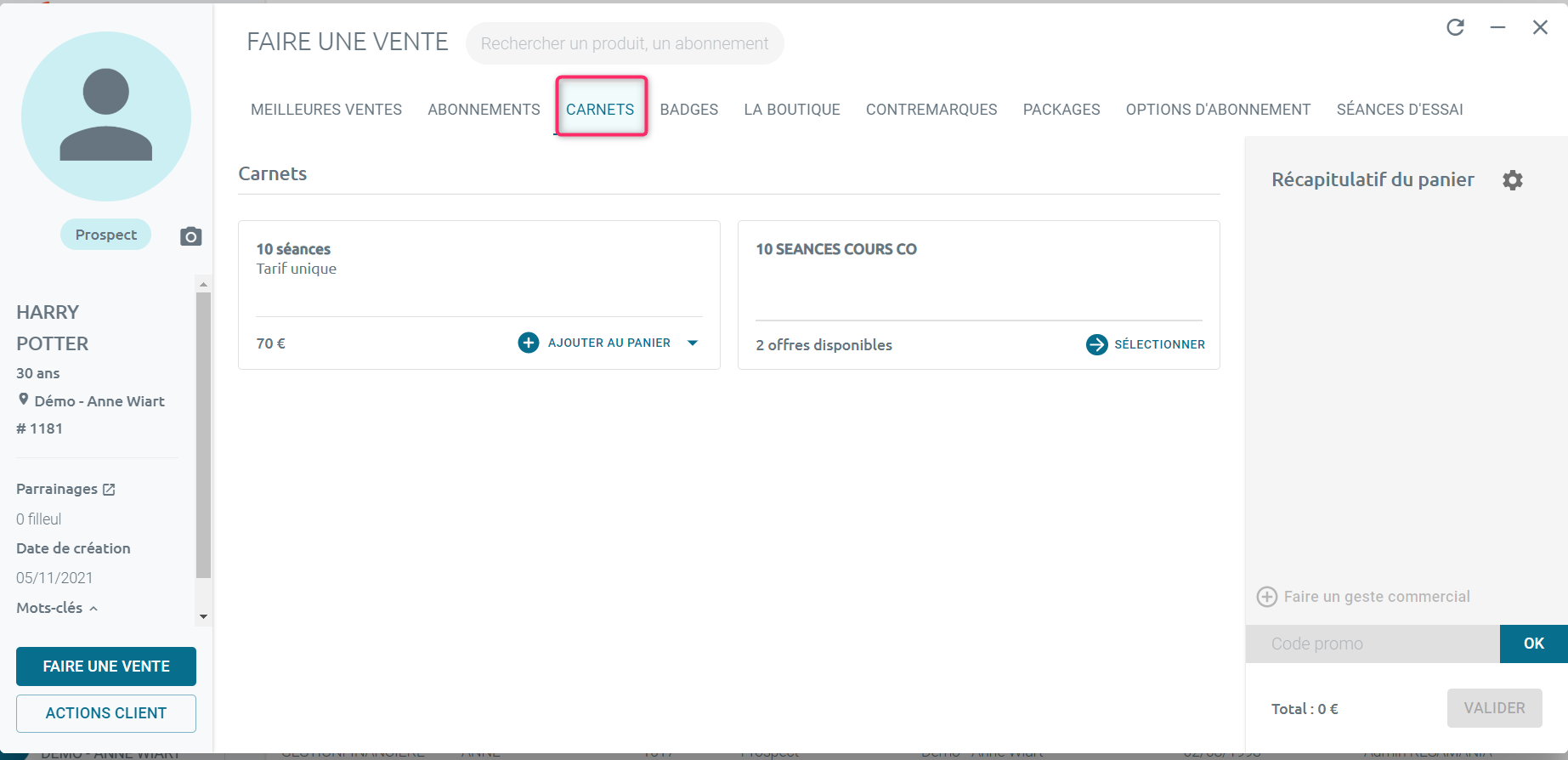Click the client sidebar scrollbar thumb
The image size is (1568, 760).
point(203,435)
